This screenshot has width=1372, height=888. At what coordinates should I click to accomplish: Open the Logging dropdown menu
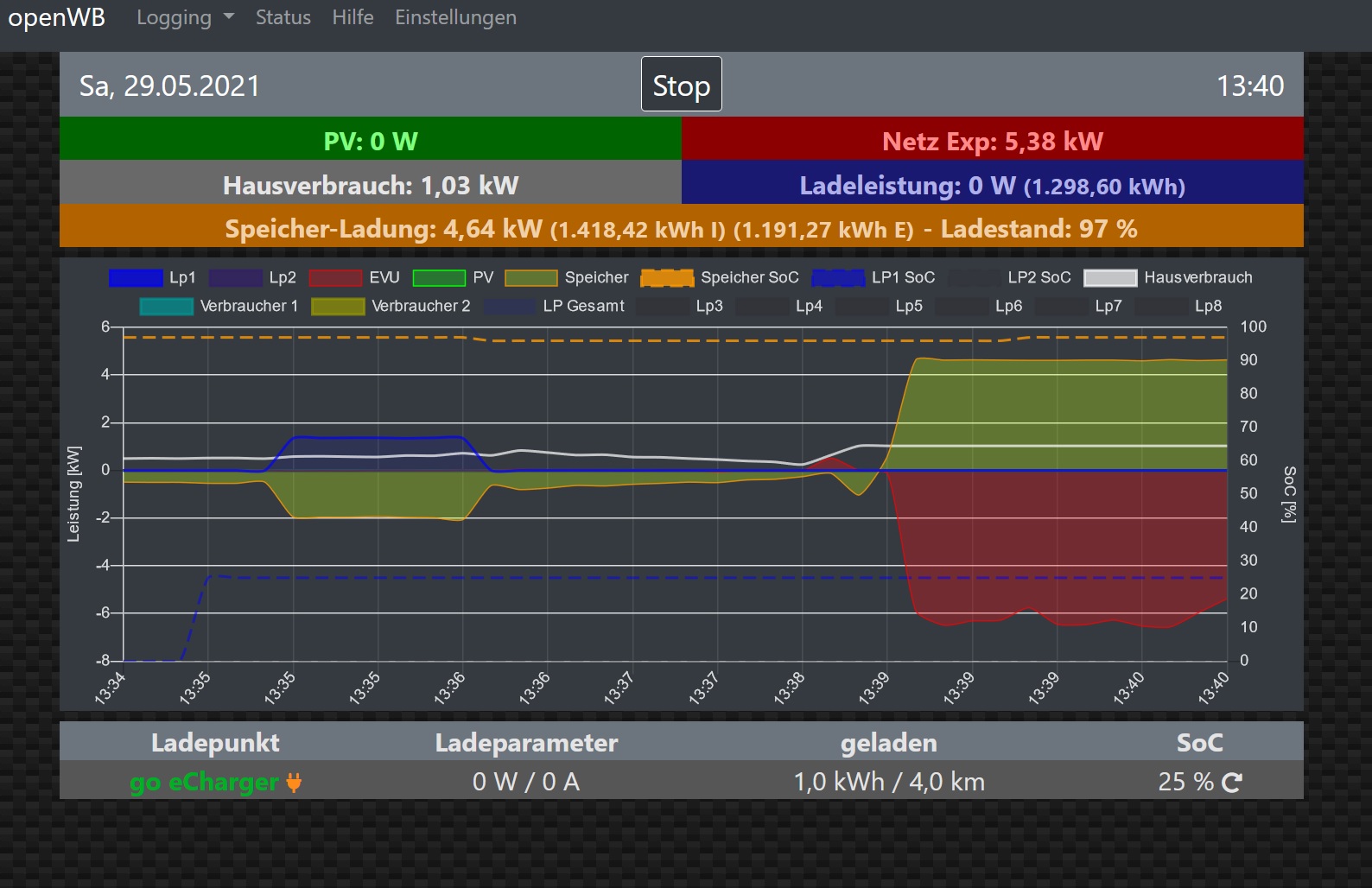point(174,18)
